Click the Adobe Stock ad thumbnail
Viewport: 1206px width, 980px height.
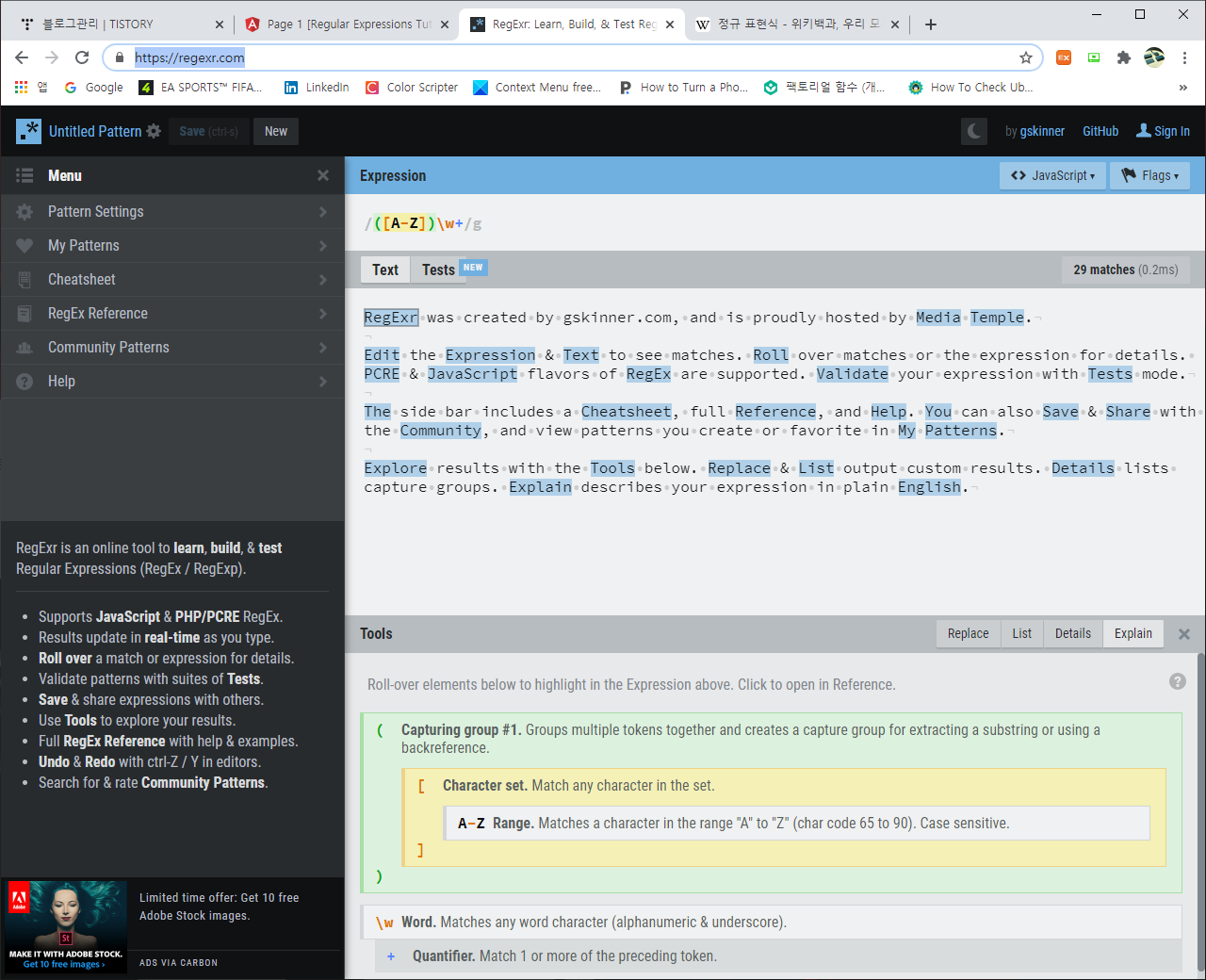(66, 926)
